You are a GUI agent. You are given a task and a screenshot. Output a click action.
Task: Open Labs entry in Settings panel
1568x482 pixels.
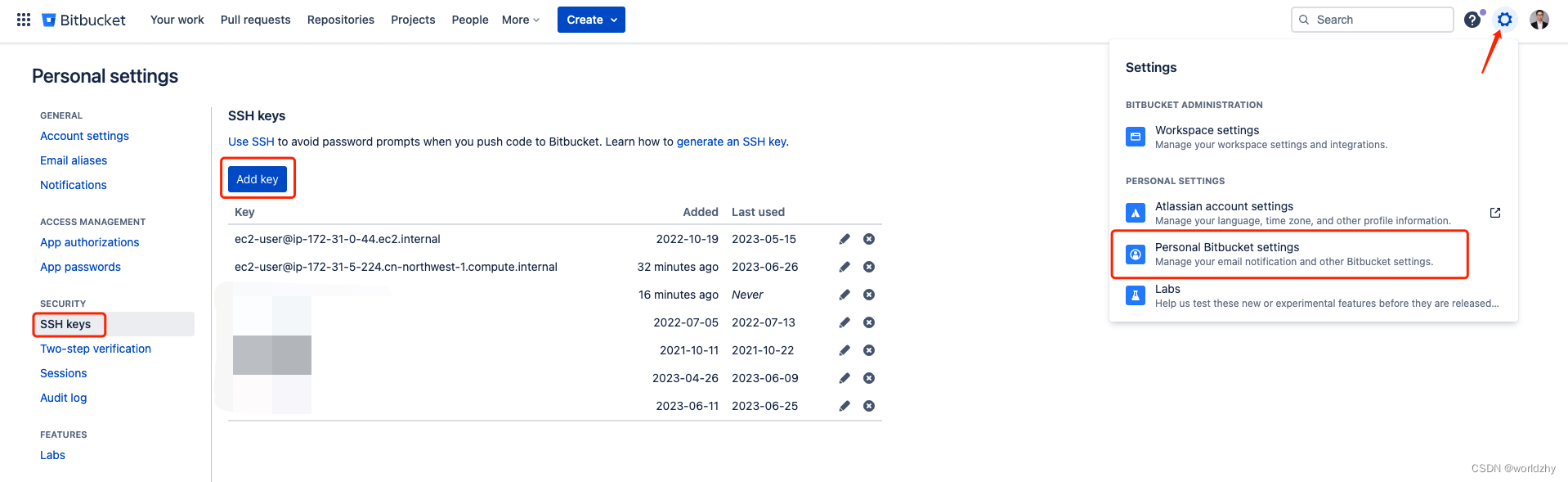[1313, 295]
